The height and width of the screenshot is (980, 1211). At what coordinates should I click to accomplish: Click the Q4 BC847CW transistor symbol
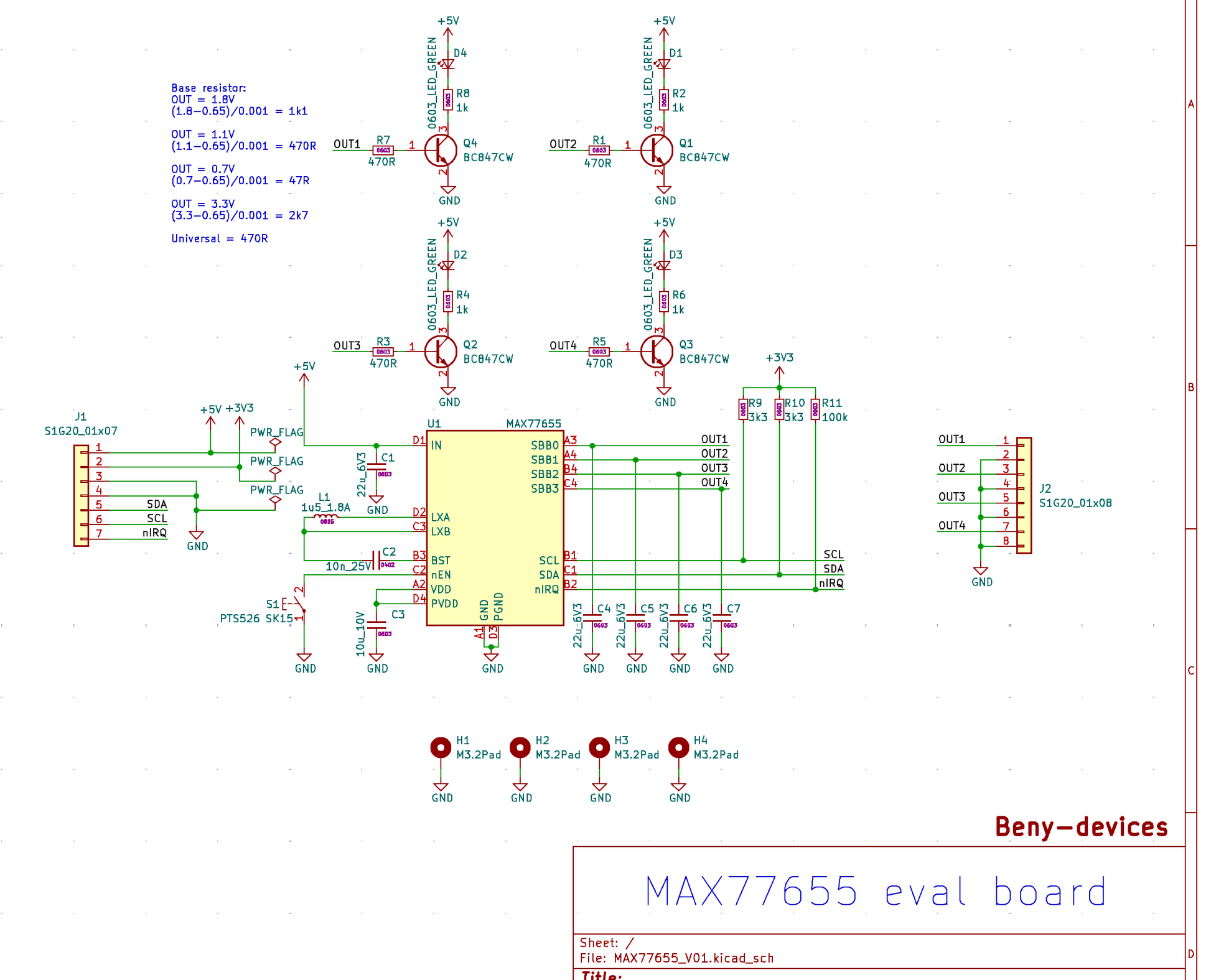[441, 150]
